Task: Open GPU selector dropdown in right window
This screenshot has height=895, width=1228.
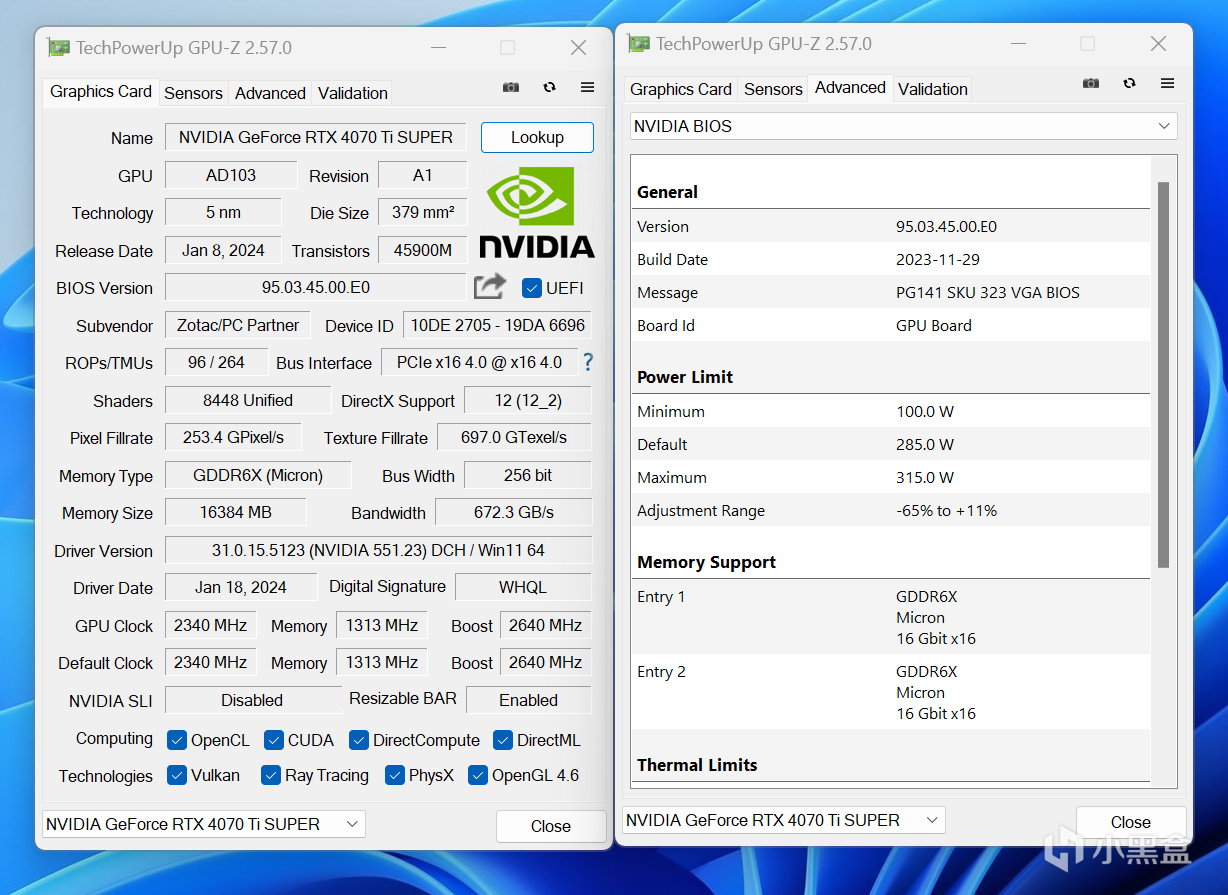Action: point(783,820)
